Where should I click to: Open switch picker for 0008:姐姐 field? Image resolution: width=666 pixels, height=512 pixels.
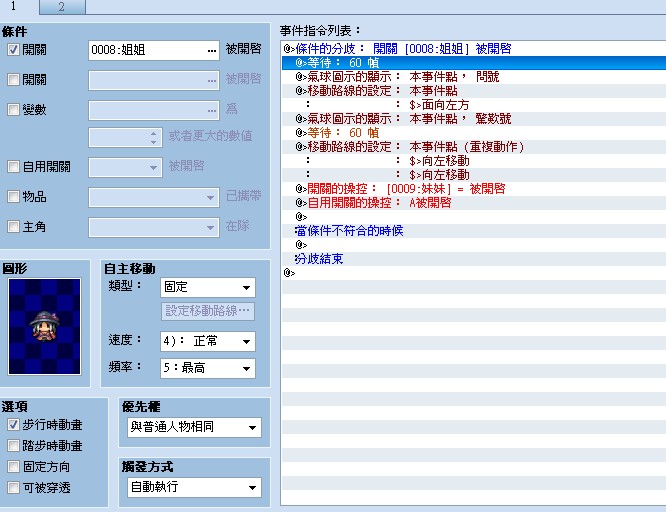[x=154, y=50]
